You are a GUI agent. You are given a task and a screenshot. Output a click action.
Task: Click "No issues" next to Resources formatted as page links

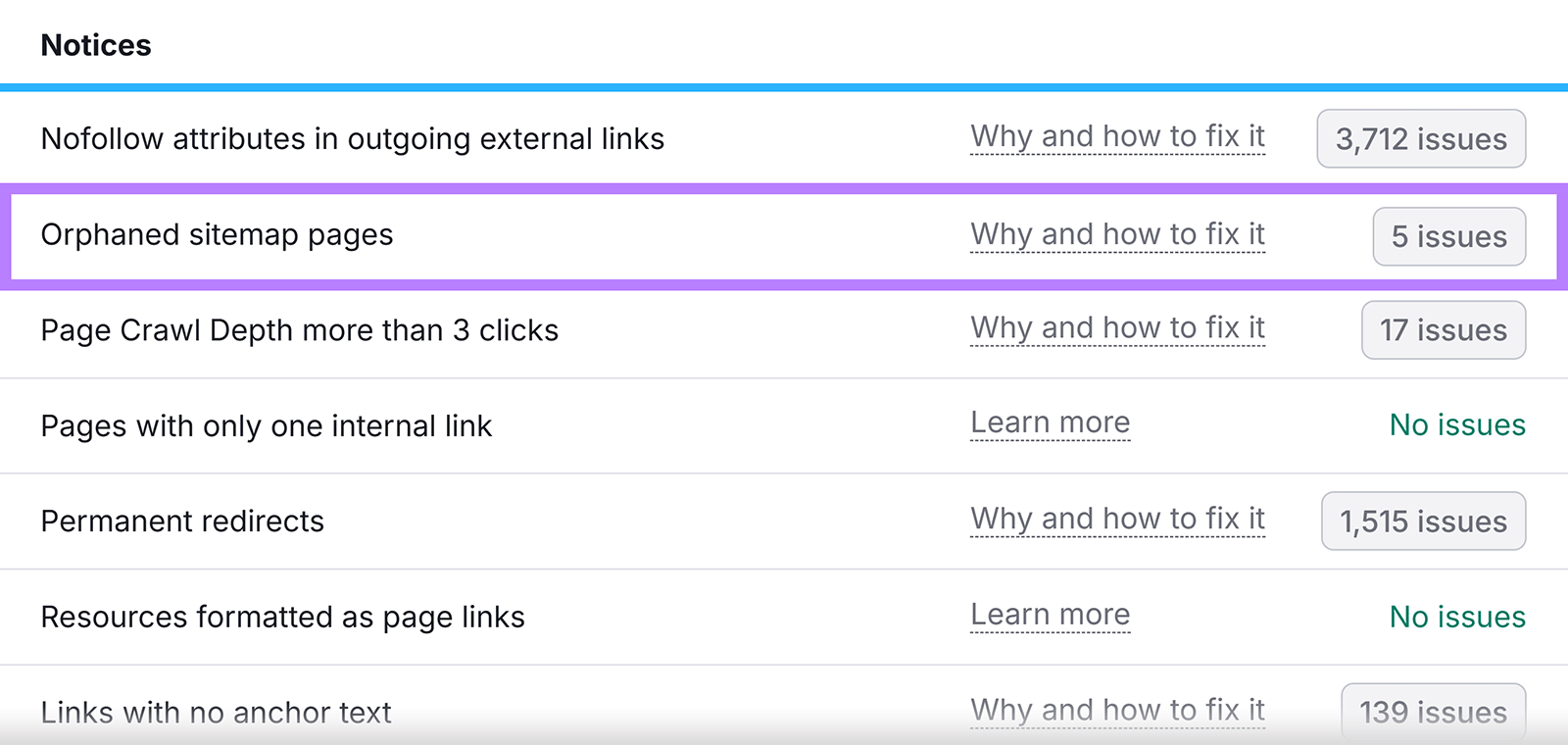coord(1457,617)
